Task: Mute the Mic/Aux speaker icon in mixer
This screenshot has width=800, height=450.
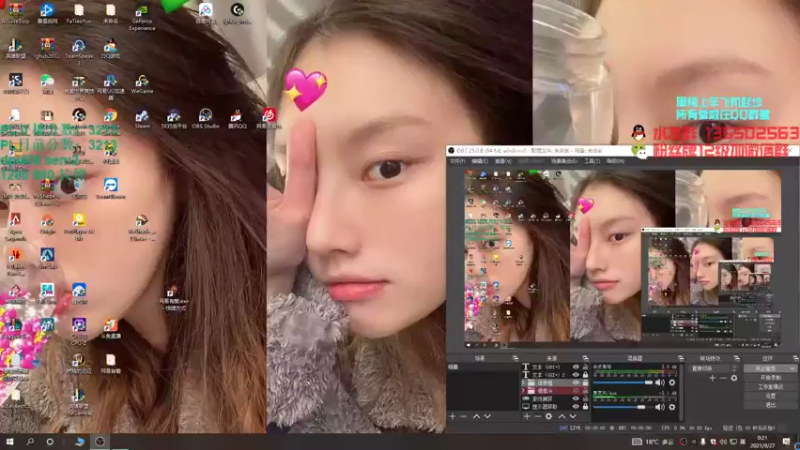Action: (660, 407)
